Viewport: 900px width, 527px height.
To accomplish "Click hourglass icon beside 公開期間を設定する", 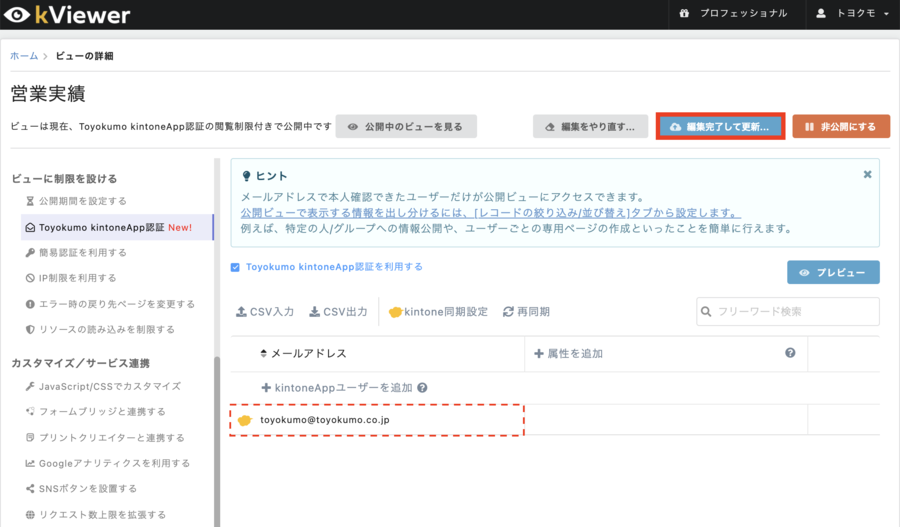I will 30,201.
